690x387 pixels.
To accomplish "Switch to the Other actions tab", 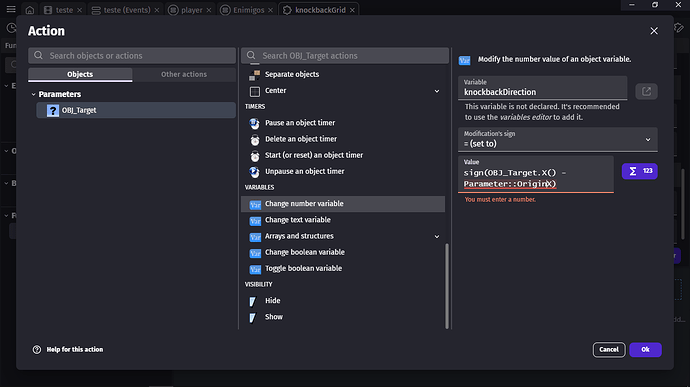I will pyautogui.click(x=184, y=74).
